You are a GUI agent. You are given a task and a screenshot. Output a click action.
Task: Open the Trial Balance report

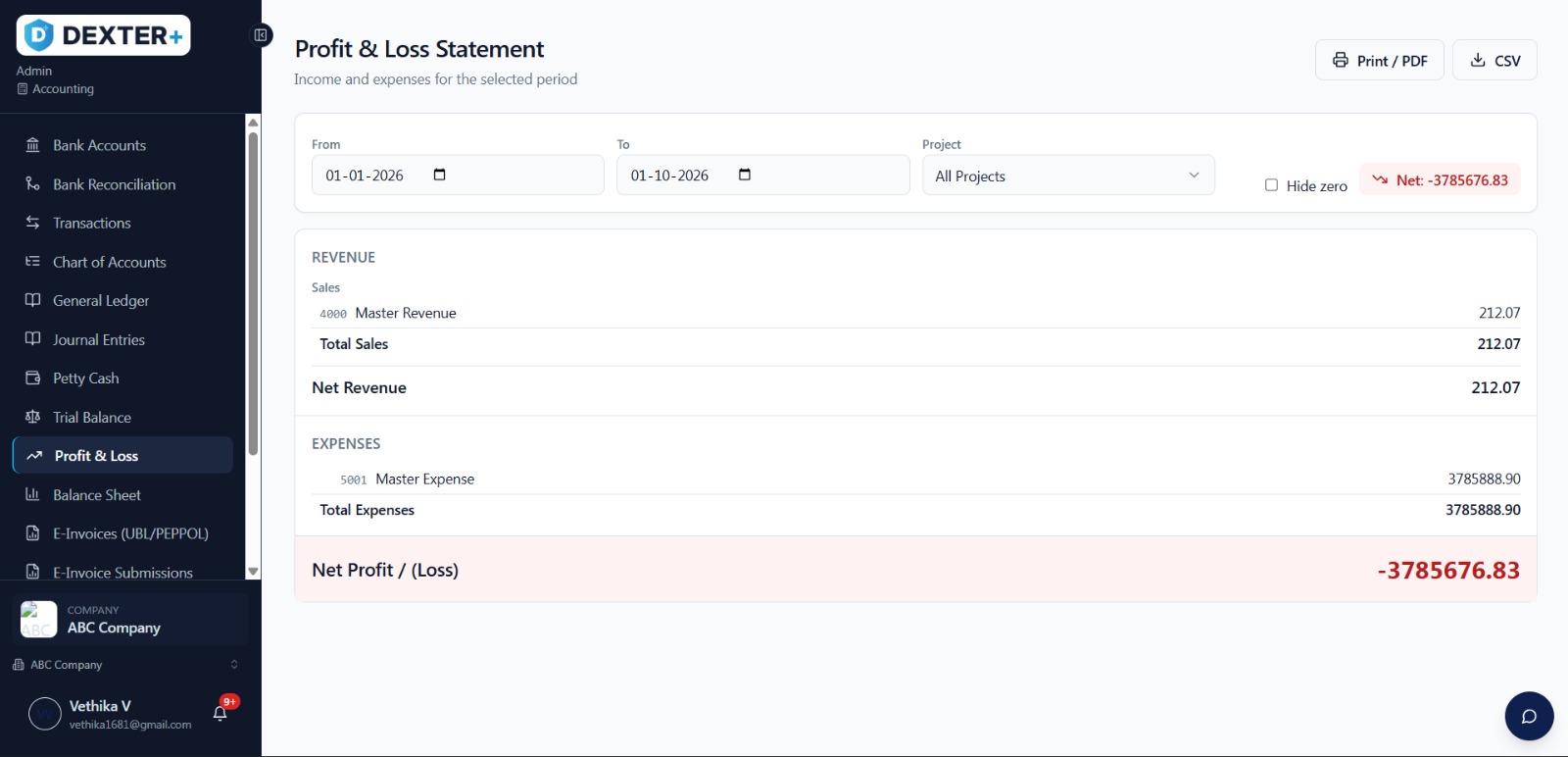122,417
